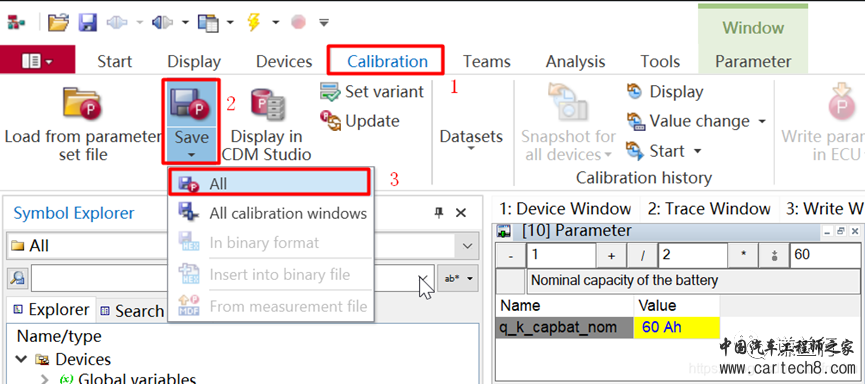Viewport: 865px width, 384px height.
Task: Click the configuration pages icon in quick toolbar
Action: (209, 23)
